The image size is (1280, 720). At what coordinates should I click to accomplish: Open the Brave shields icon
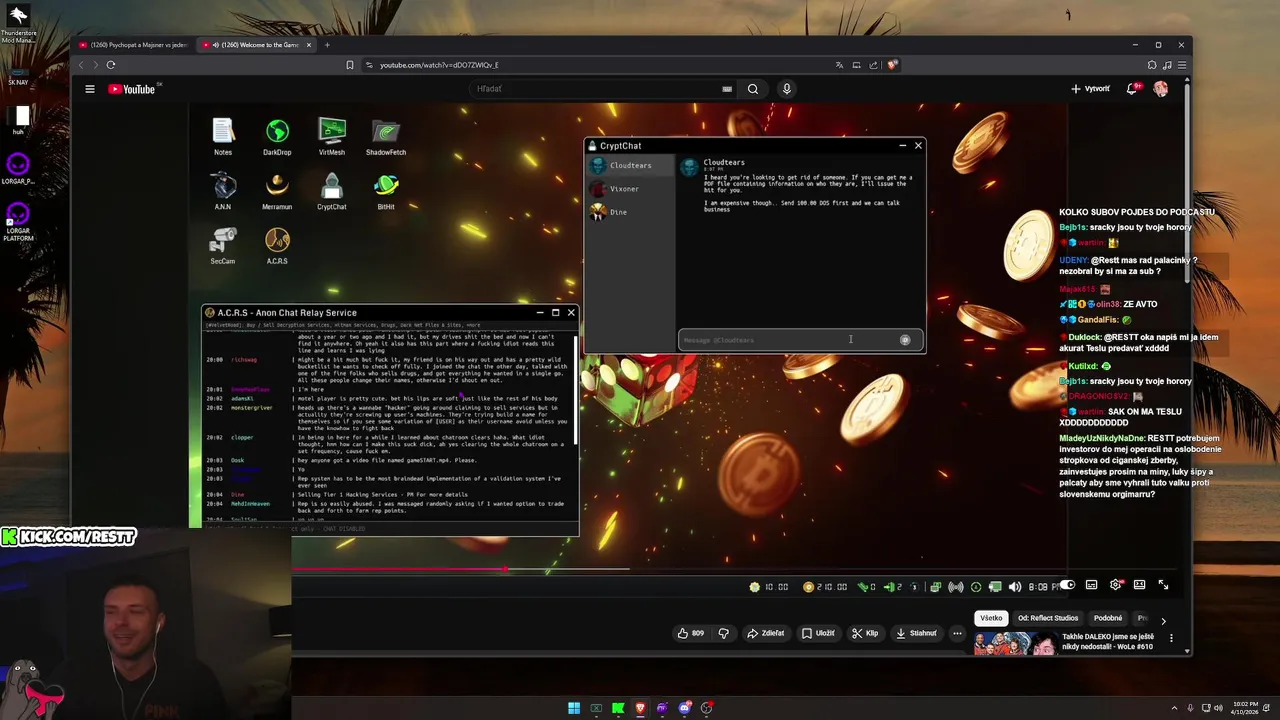point(892,65)
